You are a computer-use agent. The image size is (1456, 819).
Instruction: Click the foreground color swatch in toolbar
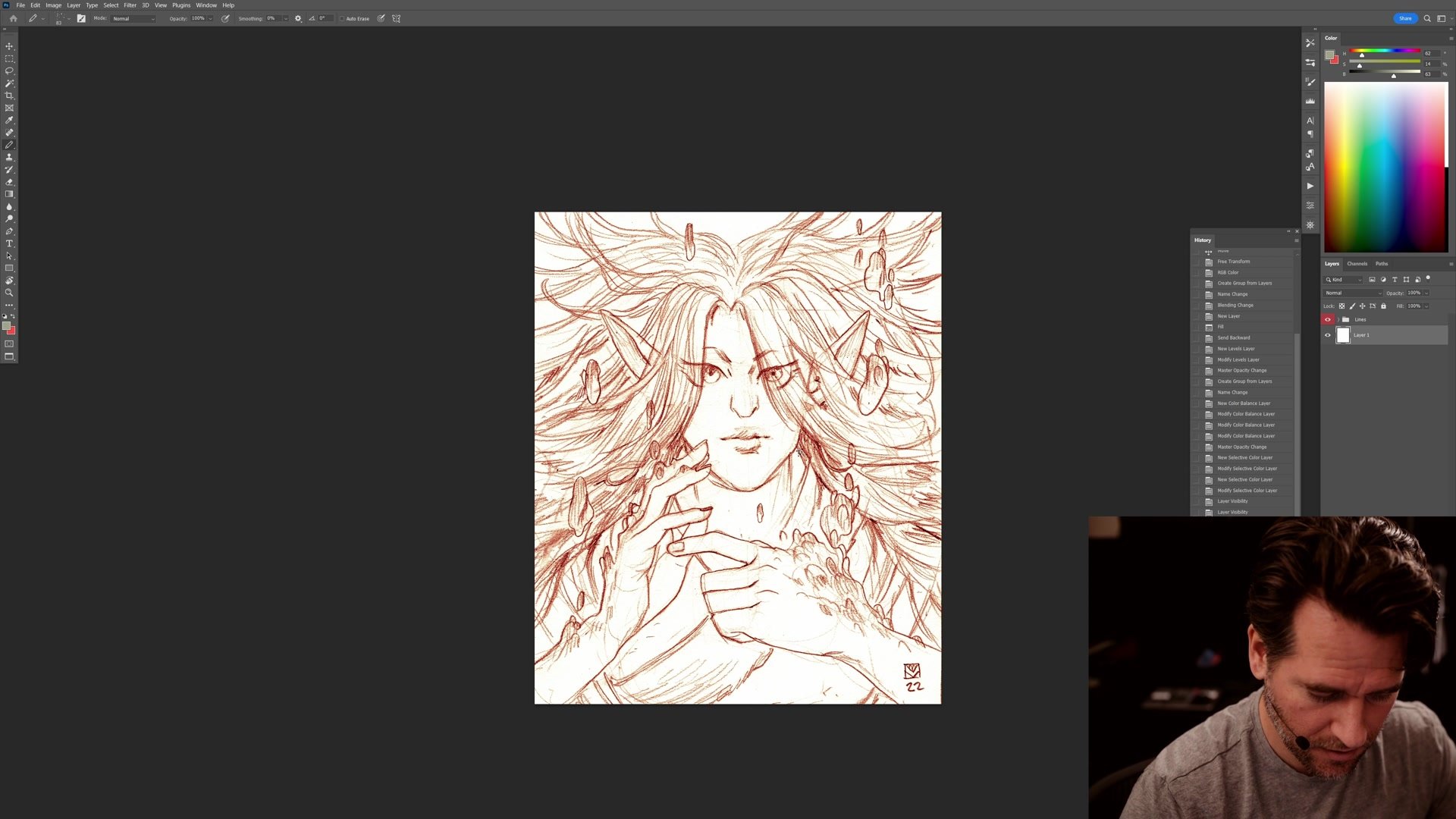pyautogui.click(x=6, y=326)
